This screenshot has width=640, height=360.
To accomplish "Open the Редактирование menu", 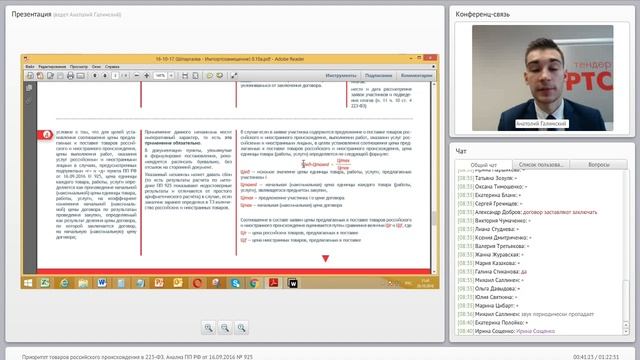I will point(52,67).
